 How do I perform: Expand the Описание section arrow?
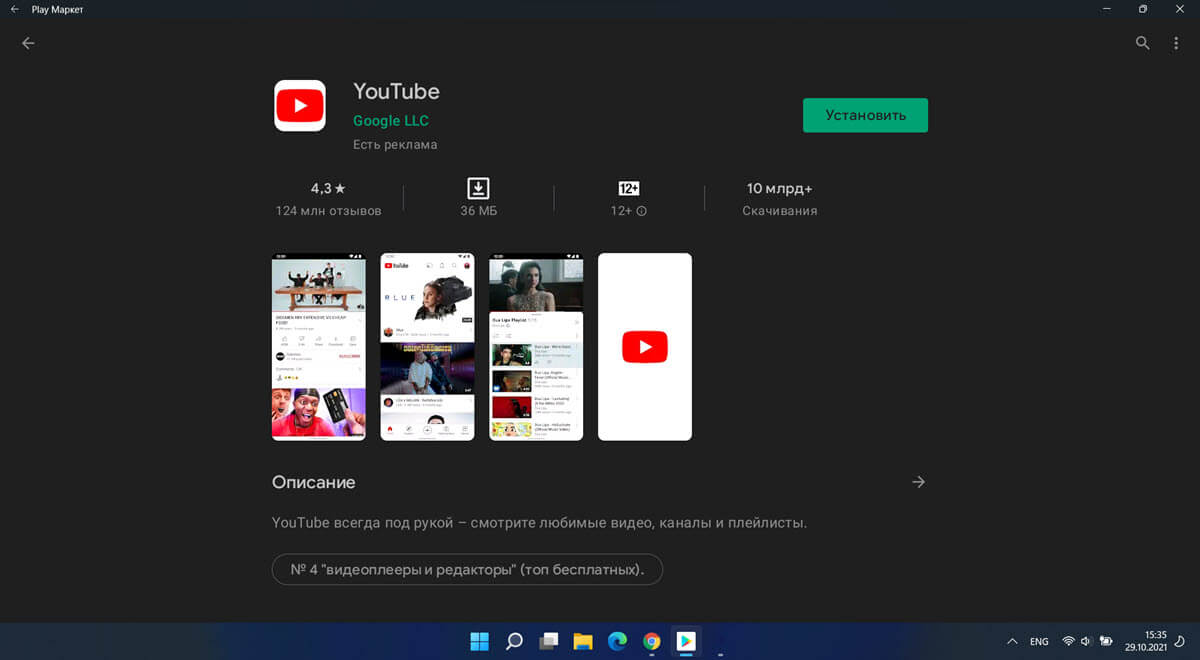click(918, 482)
